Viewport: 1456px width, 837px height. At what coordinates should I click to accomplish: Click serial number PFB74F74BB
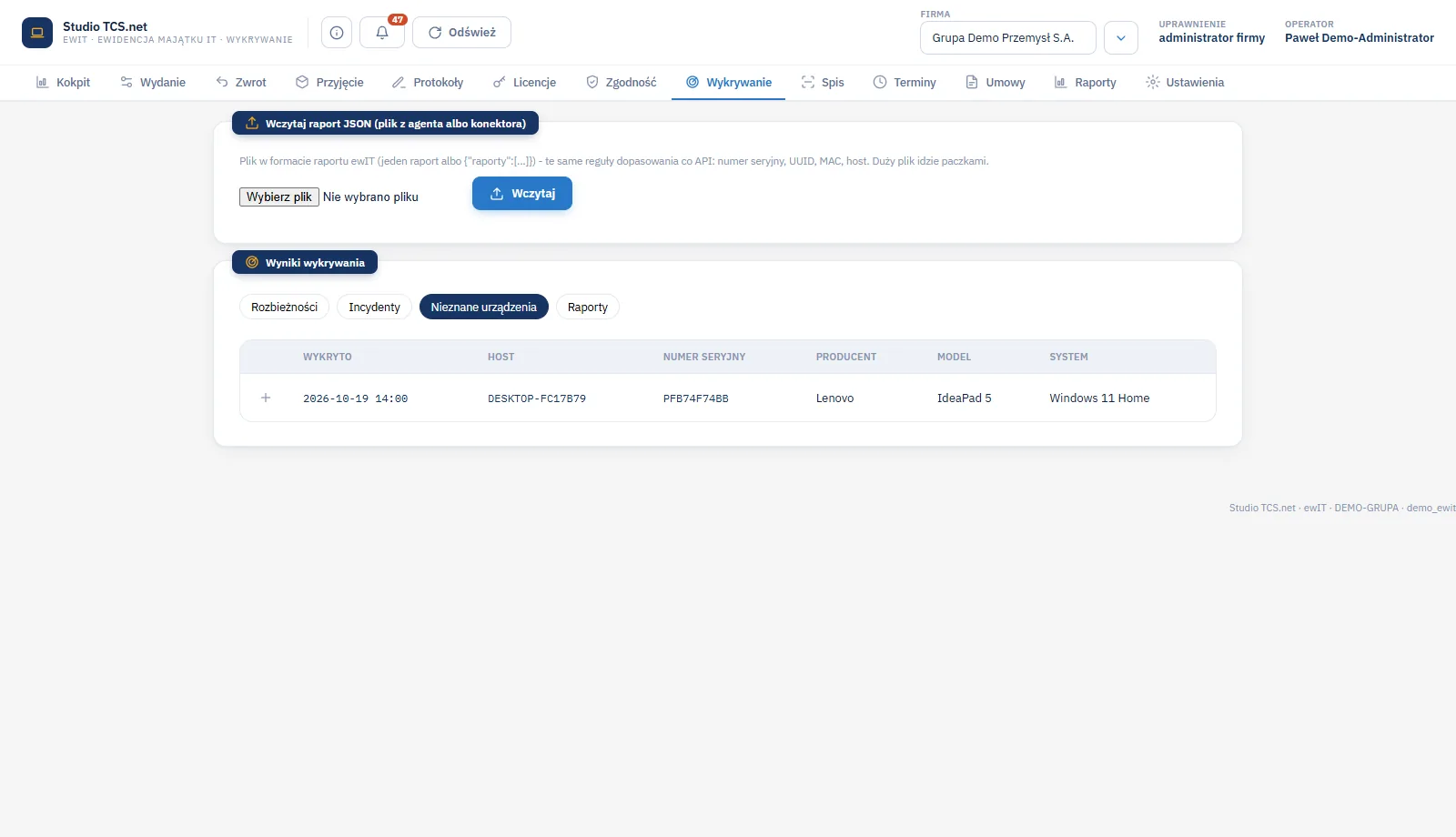[696, 398]
